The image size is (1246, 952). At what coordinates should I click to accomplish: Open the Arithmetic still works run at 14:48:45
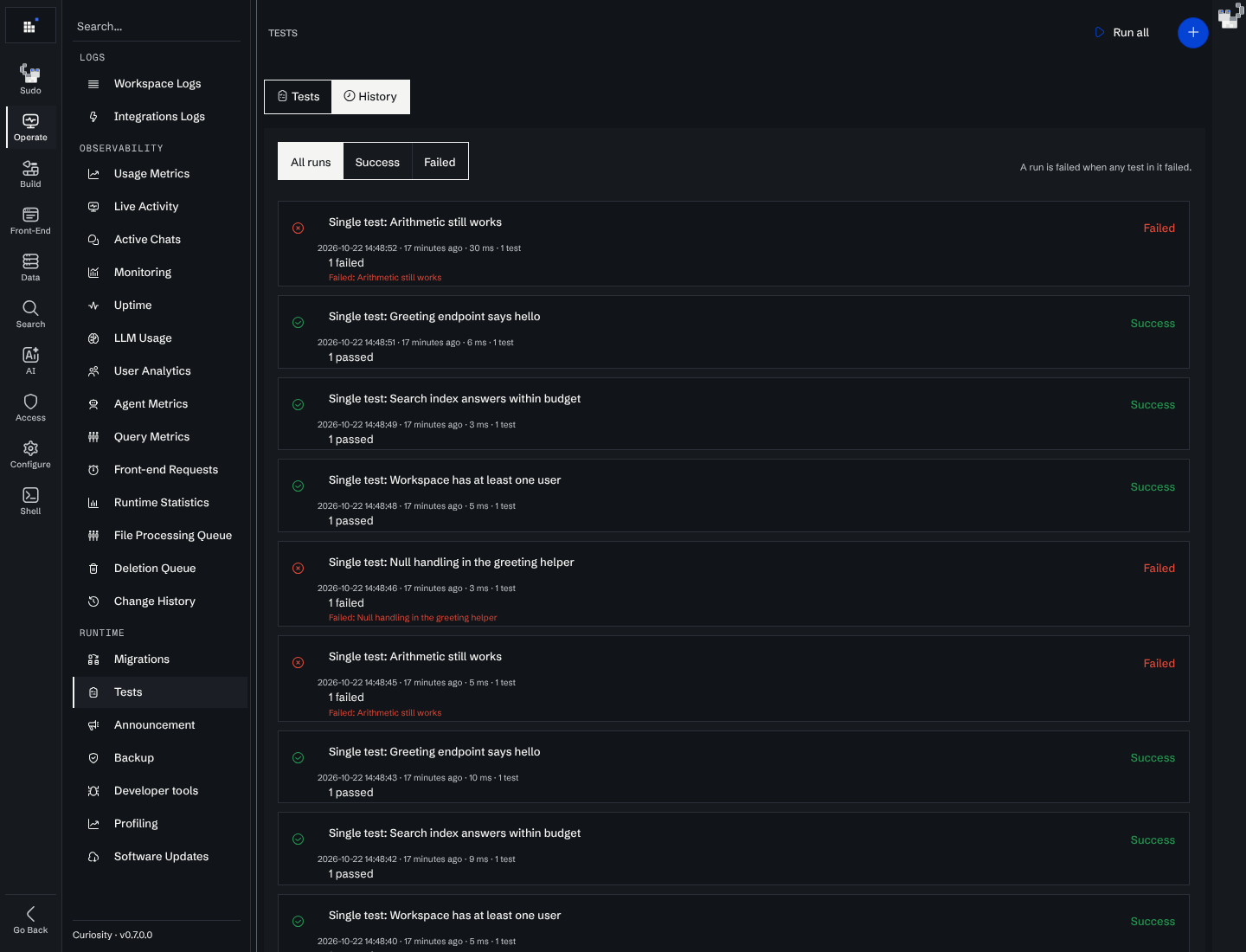pos(733,679)
